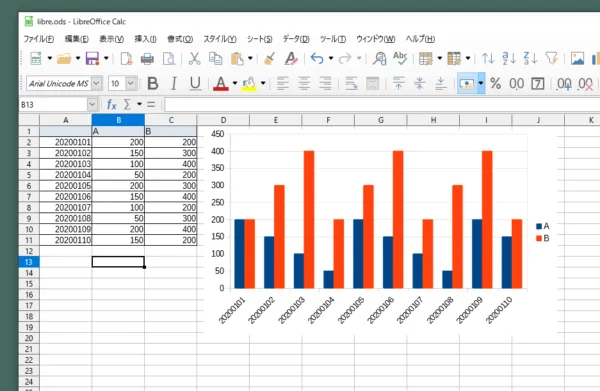600x391 pixels.
Task: Toggle the AutoFilter funnel icon
Action: [x=552, y=58]
